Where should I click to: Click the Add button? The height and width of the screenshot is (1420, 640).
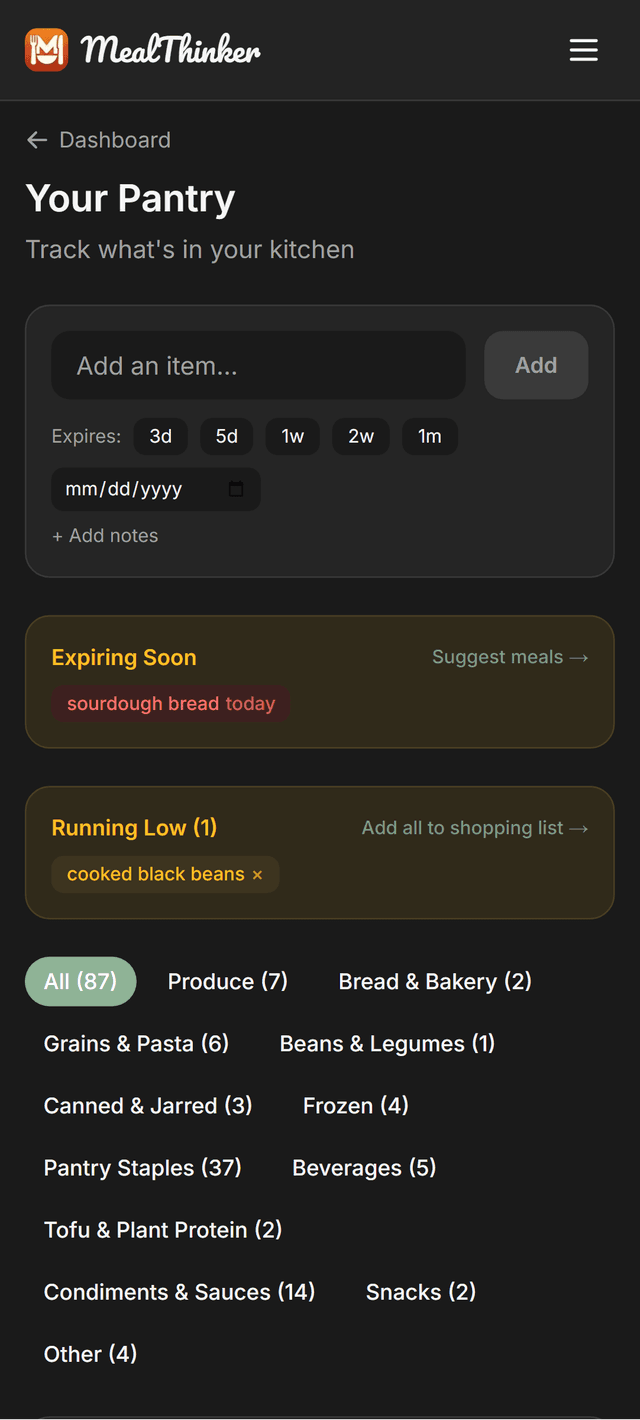click(536, 365)
